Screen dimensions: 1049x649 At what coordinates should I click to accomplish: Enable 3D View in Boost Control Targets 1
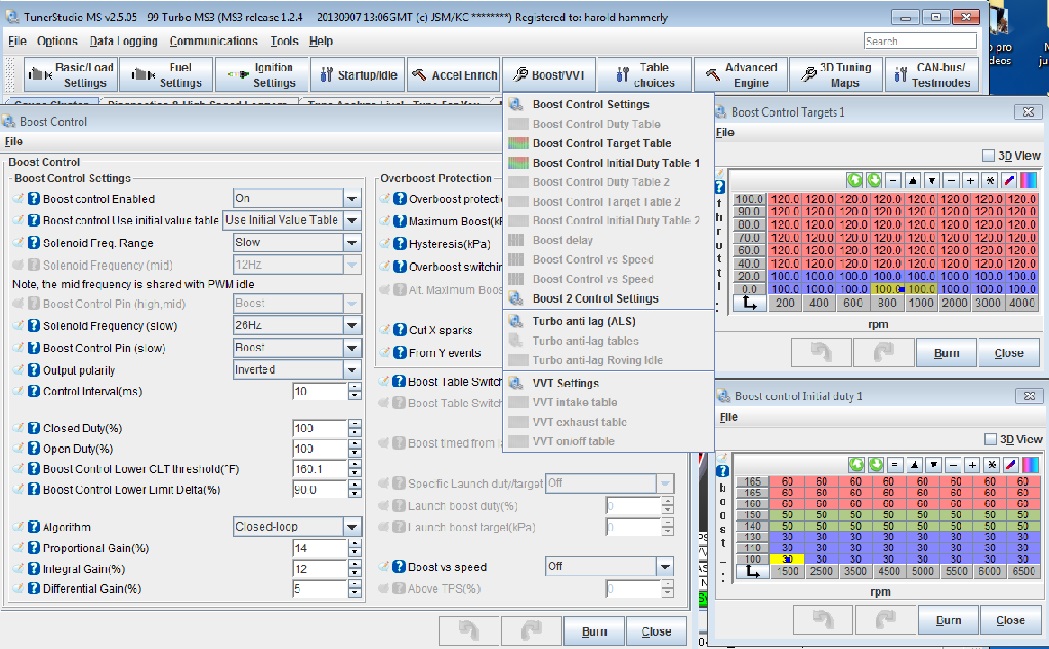pyautogui.click(x=989, y=156)
